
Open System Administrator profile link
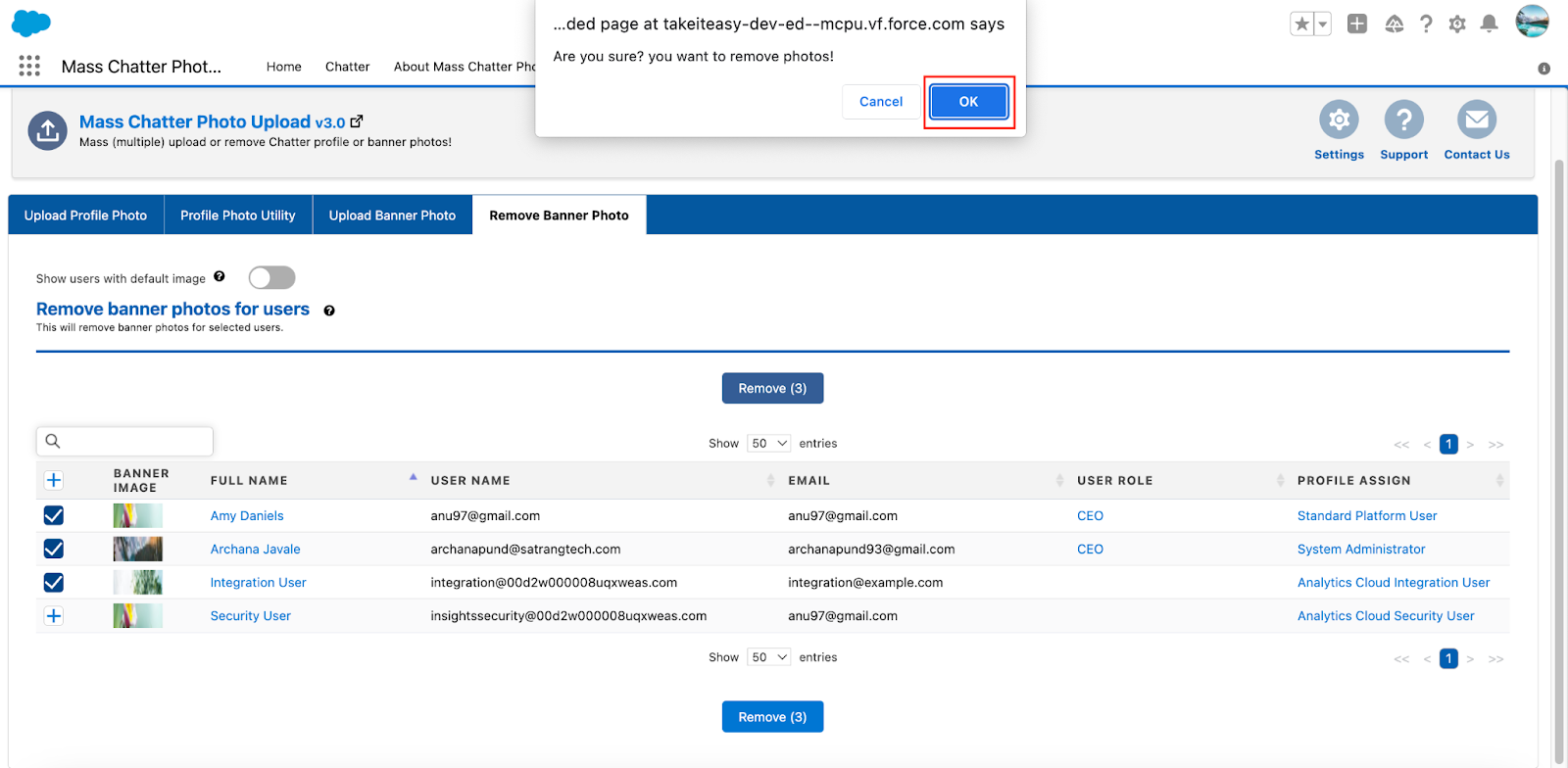click(x=1361, y=550)
